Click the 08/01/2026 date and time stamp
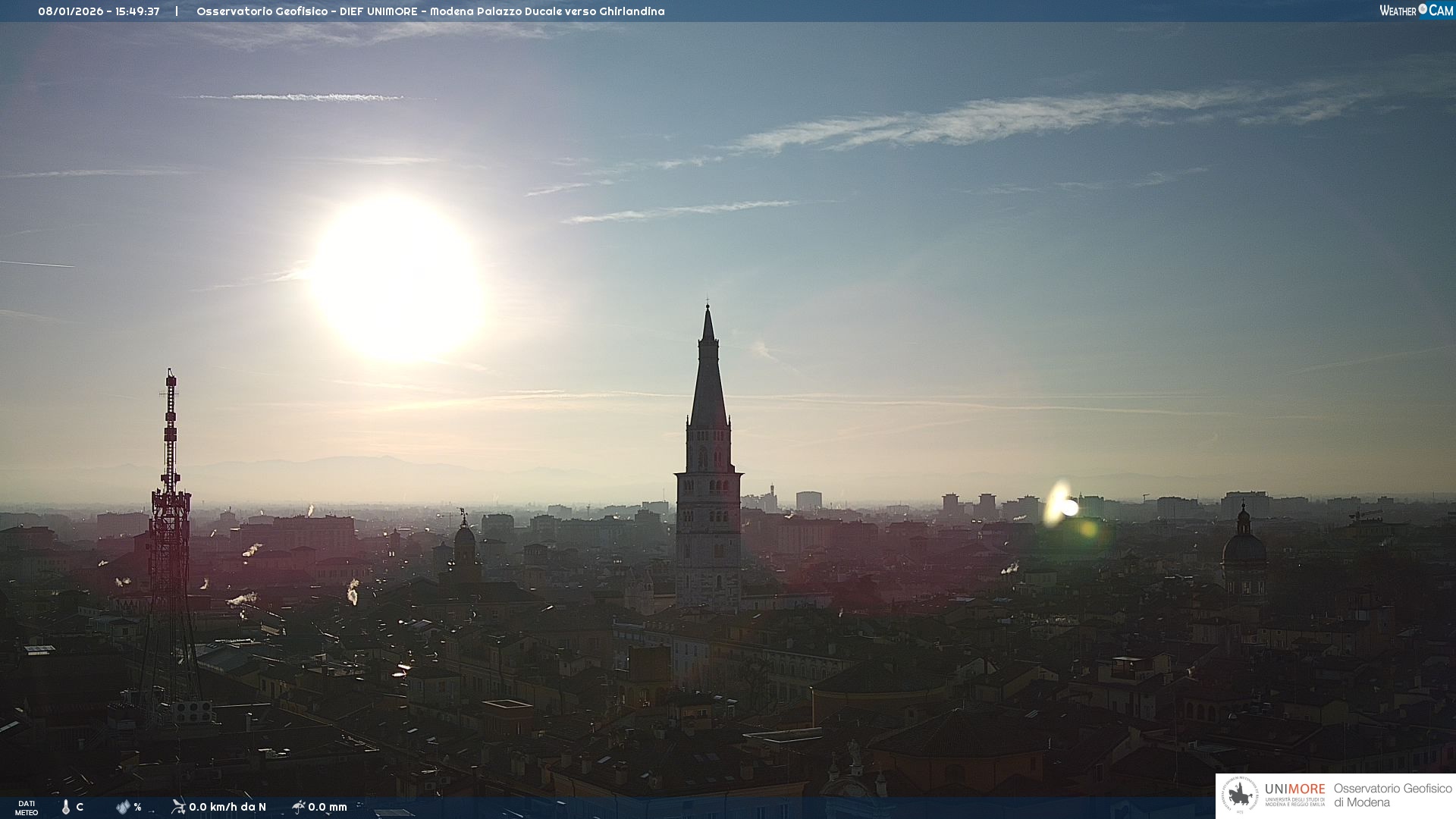 tap(99, 11)
